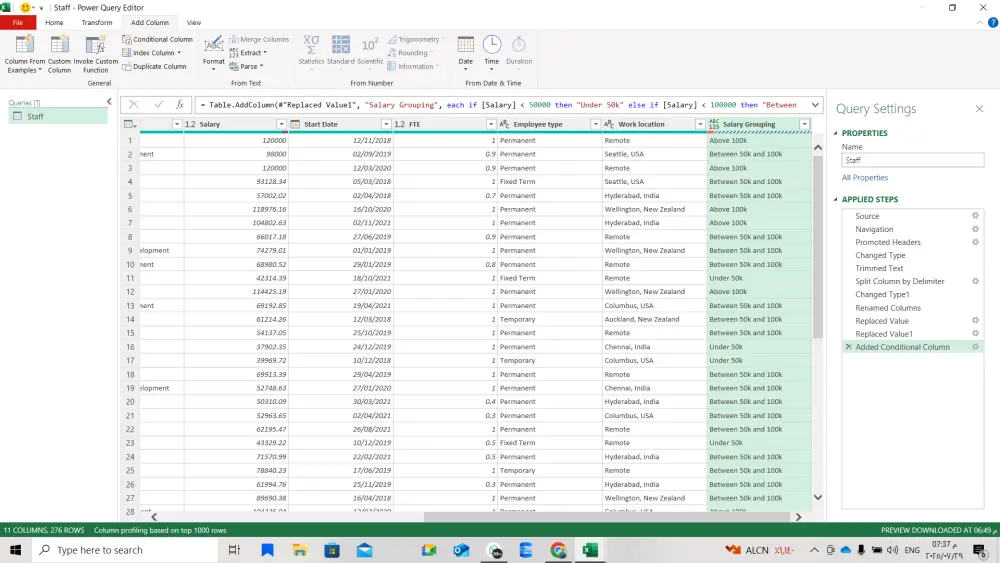Viewport: 1000px width, 563px height.
Task: Switch to the Home tab
Action: point(54,22)
